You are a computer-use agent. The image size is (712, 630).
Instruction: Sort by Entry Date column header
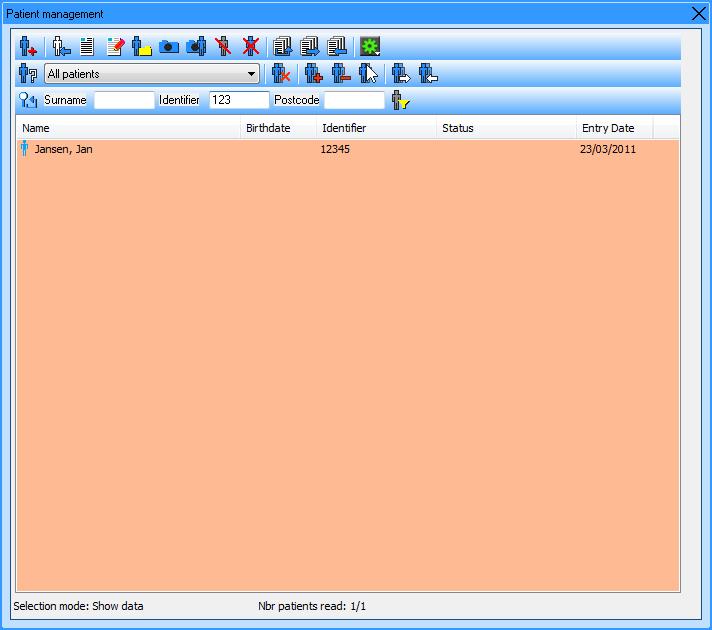pos(614,128)
